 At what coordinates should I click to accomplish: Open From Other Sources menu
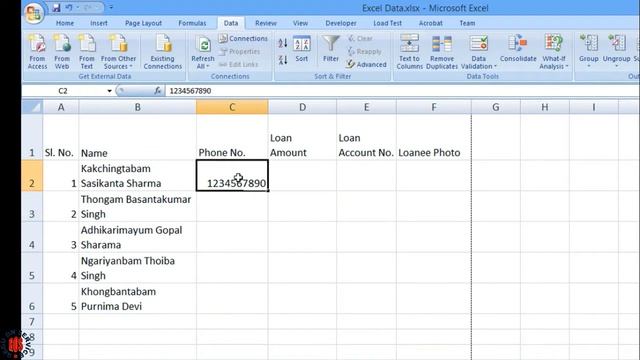(118, 52)
